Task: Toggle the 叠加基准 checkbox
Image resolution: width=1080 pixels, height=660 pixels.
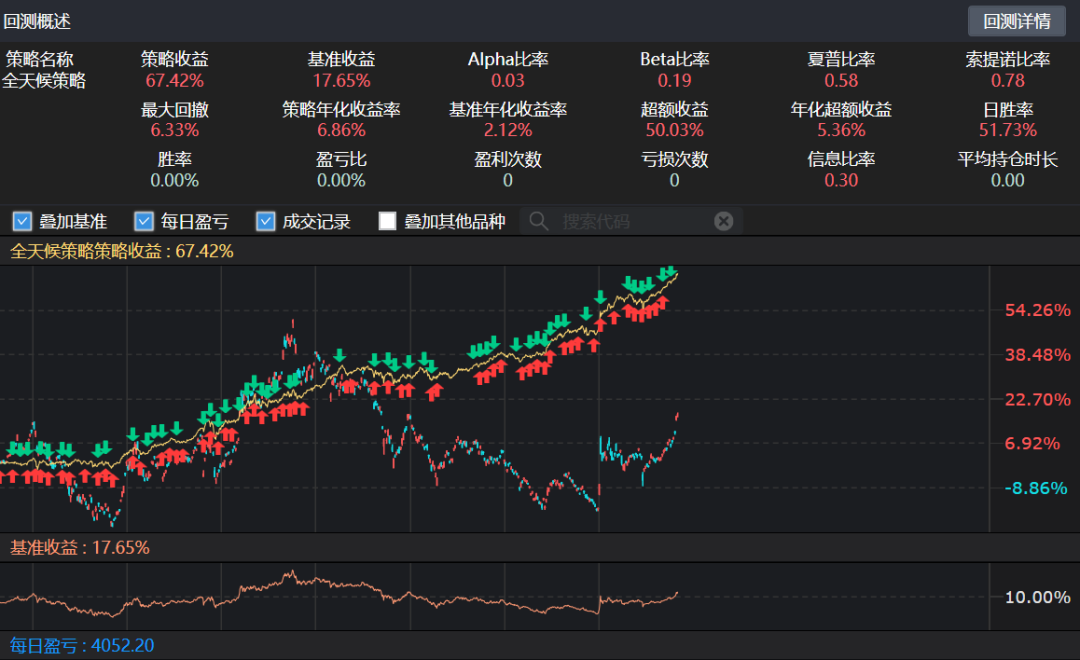Action: 22,221
